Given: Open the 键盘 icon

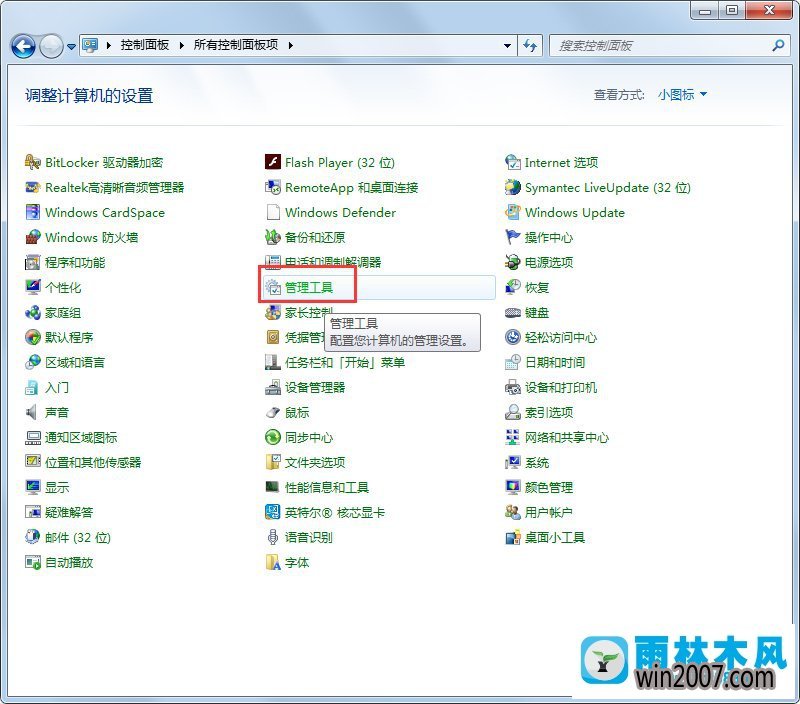Looking at the screenshot, I should (x=513, y=312).
